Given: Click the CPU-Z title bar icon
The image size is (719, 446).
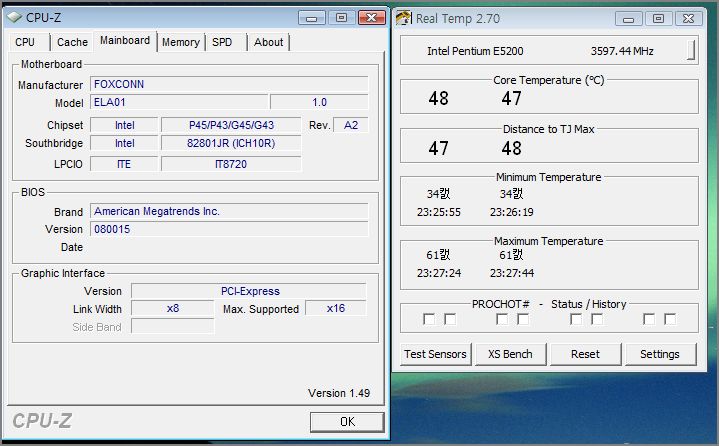Looking at the screenshot, I should (x=14, y=17).
